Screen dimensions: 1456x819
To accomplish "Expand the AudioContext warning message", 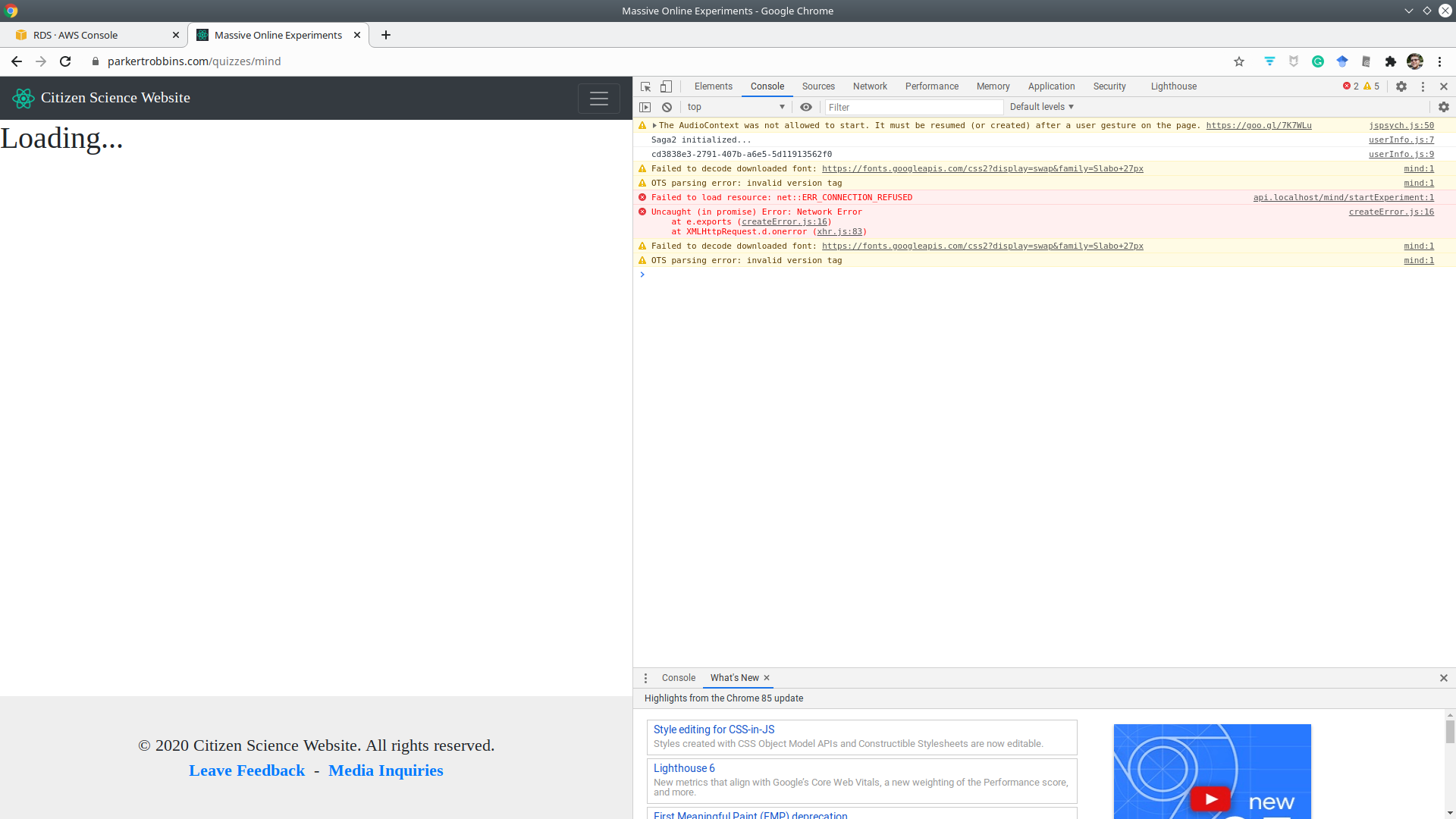I will [x=654, y=125].
